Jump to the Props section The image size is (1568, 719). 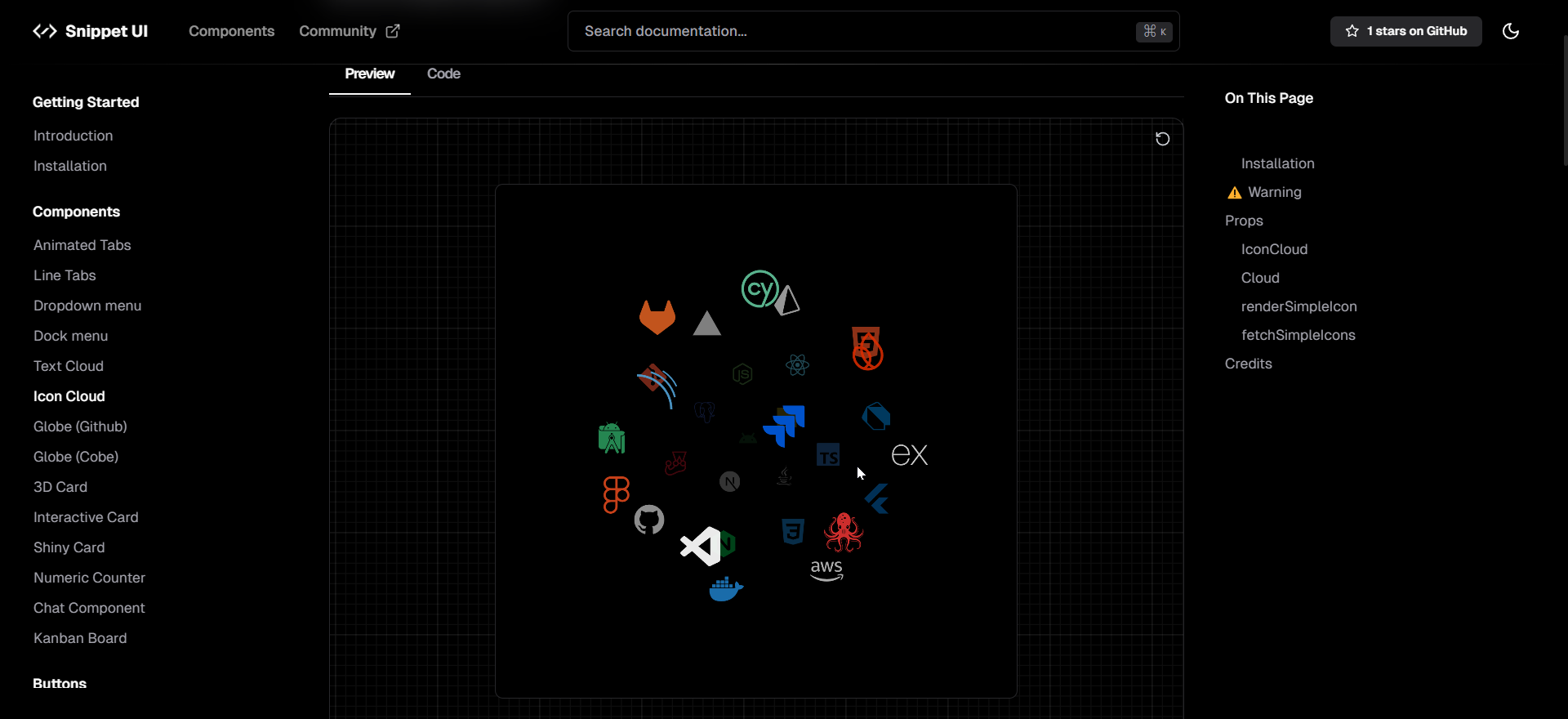1244,221
